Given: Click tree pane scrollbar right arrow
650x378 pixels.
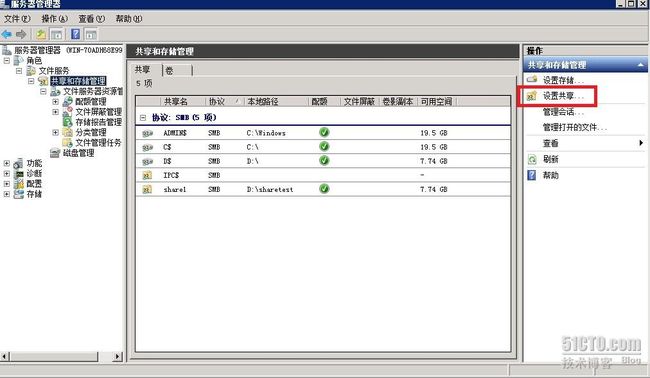Looking at the screenshot, I should (118, 356).
